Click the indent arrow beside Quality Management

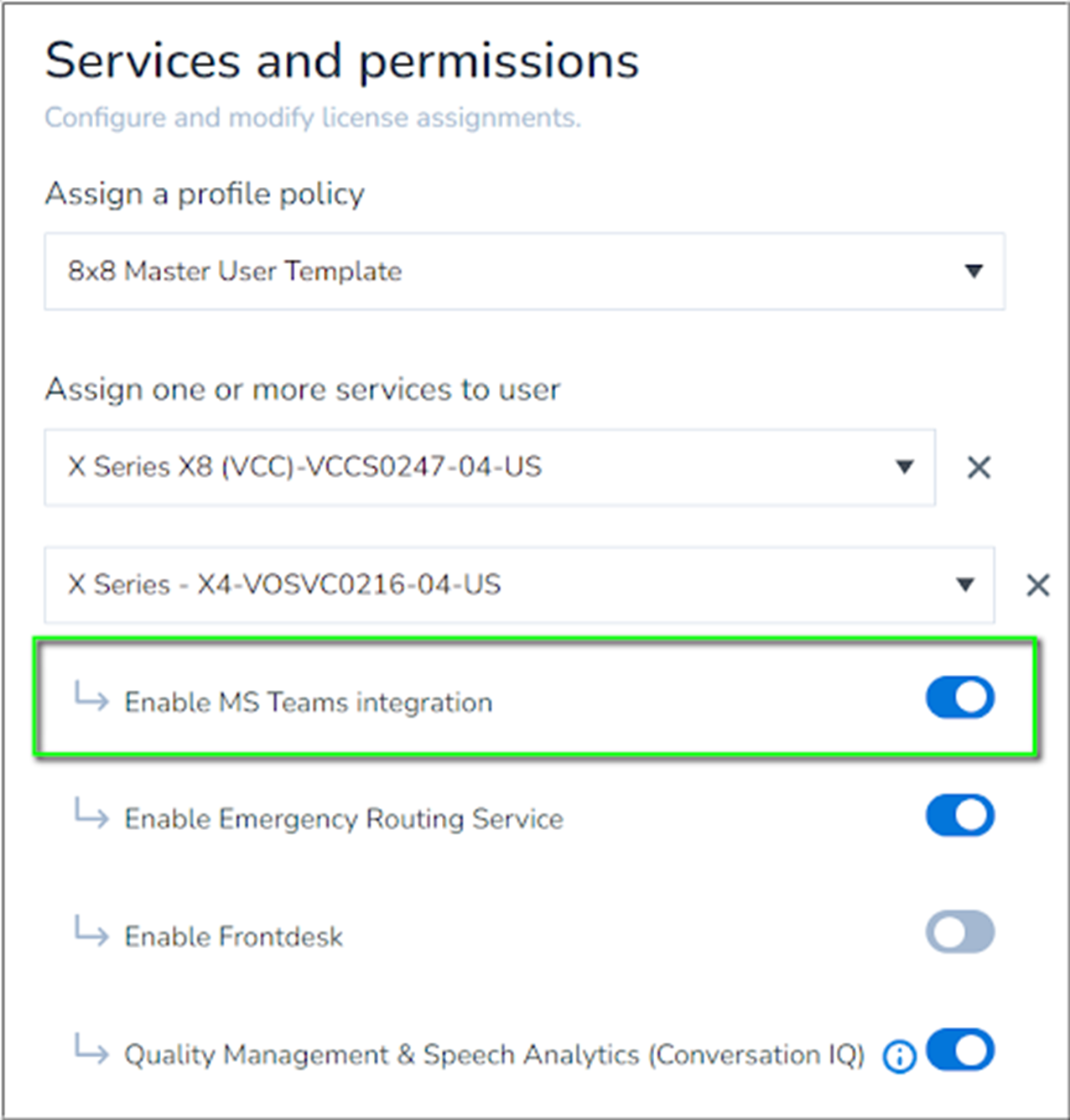coord(91,1048)
